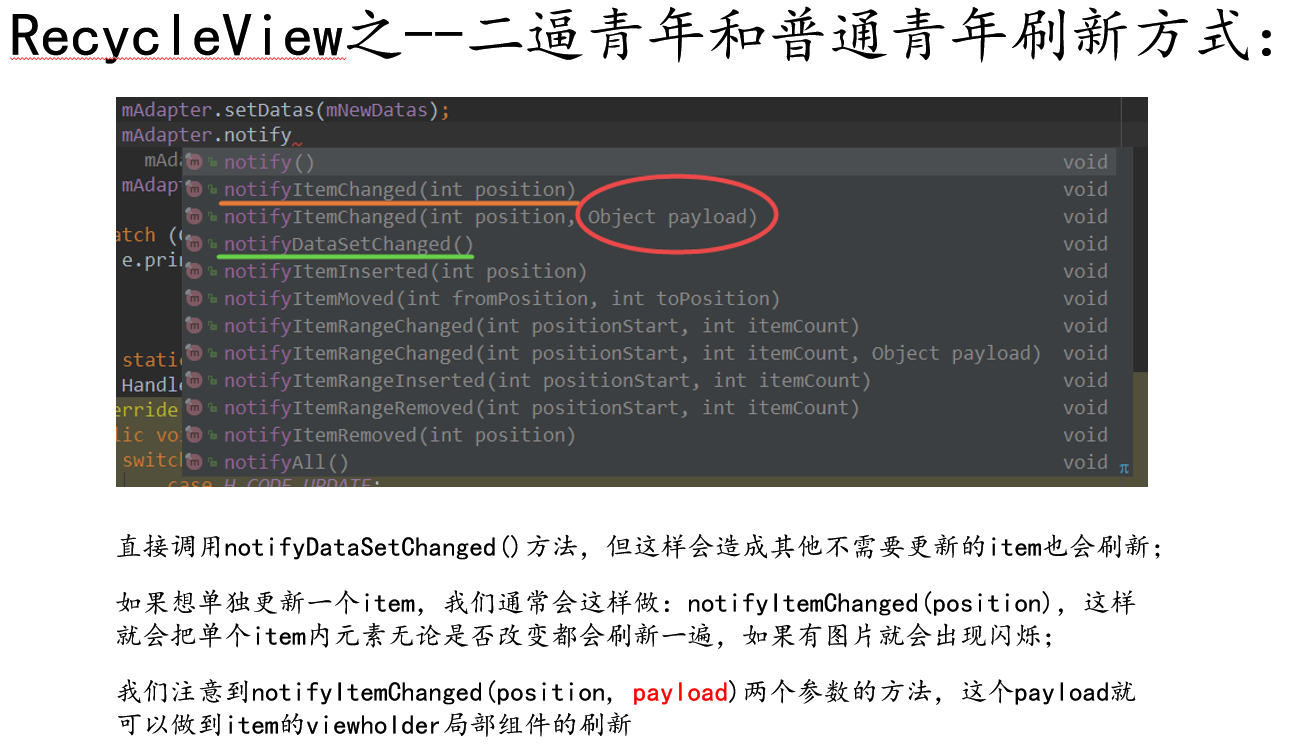Select notifyItemRemoved(int position) entry
This screenshot has width=1315, height=751.
pyautogui.click(x=649, y=435)
